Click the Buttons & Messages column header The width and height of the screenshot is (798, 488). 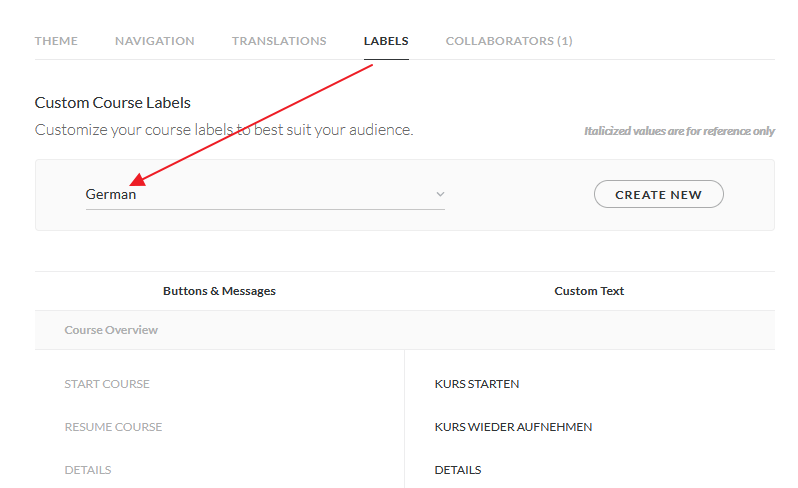pos(219,291)
